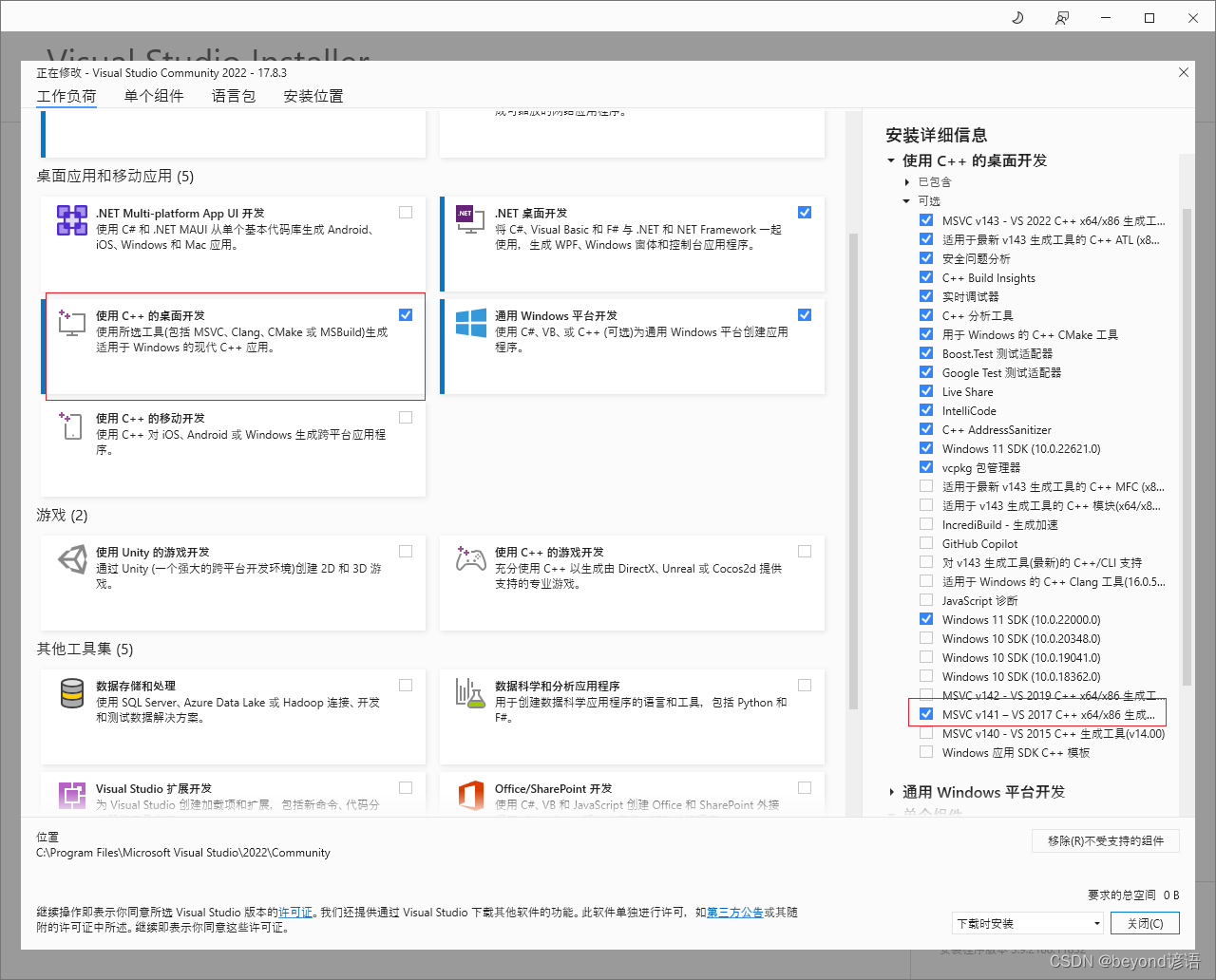Check the .NET Multi-platform App UI 开发 workload
Viewport: 1216px width, 980px height.
click(406, 213)
